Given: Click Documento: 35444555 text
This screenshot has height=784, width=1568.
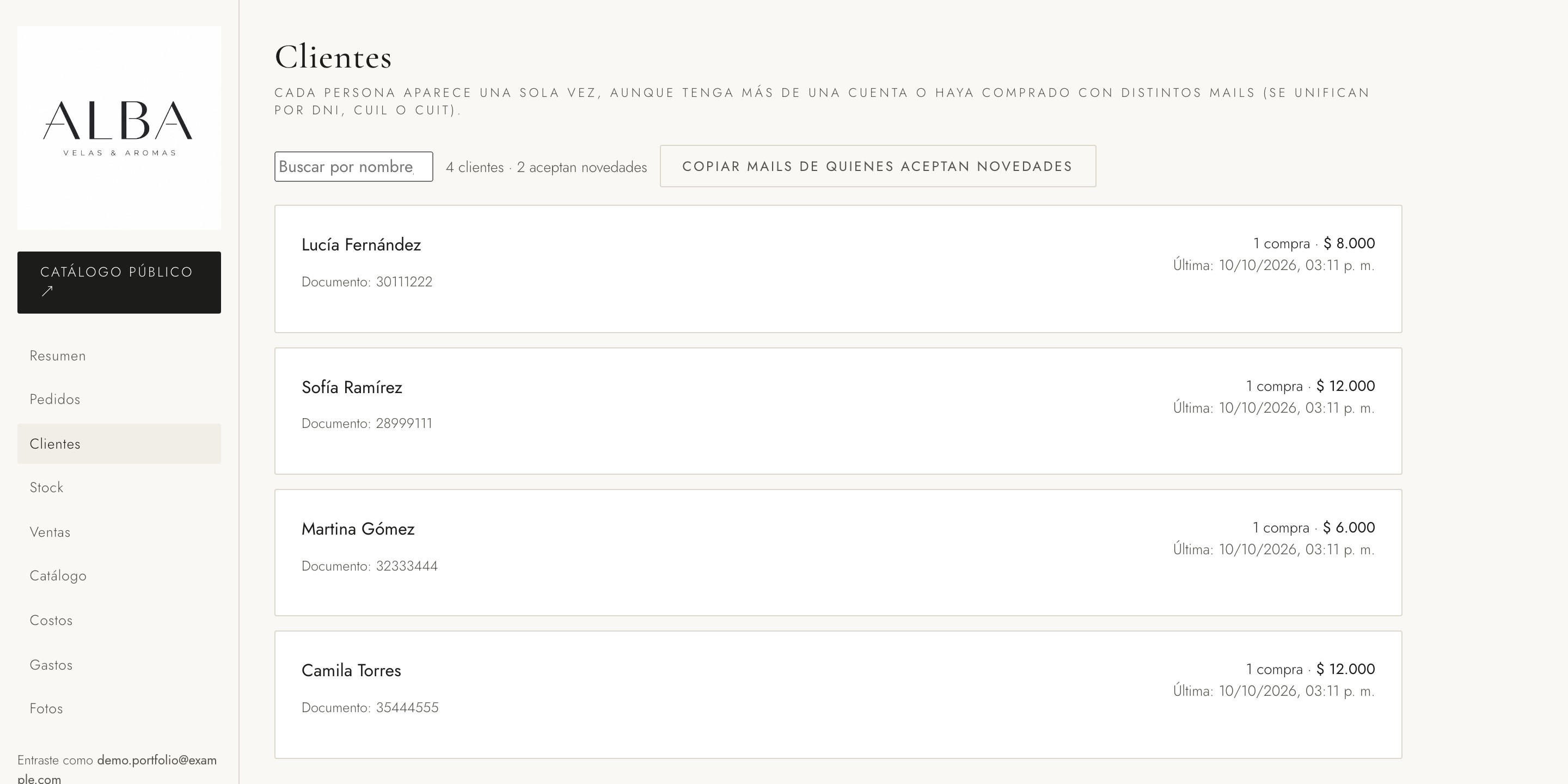Looking at the screenshot, I should point(370,707).
